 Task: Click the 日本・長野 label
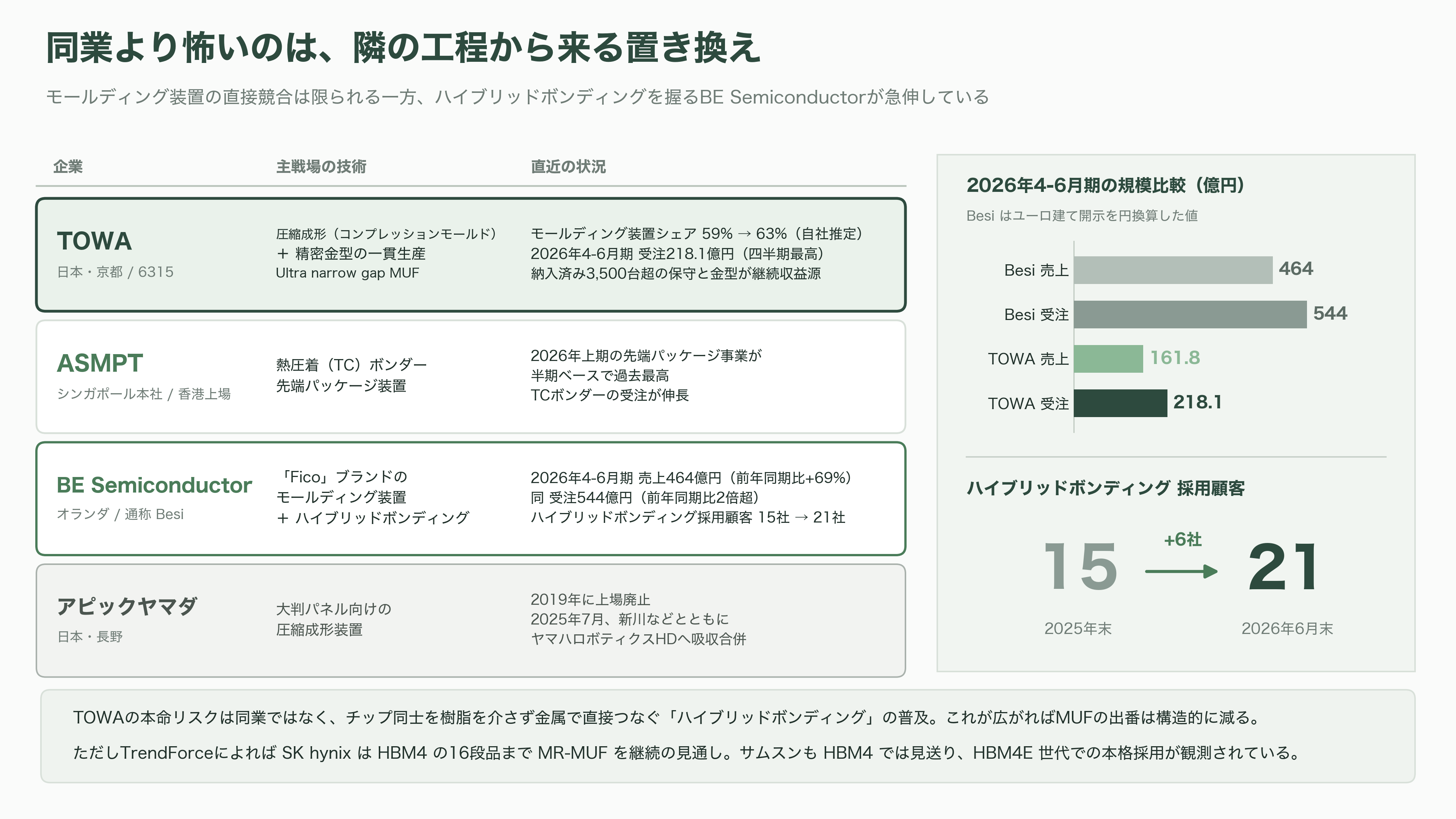(90, 637)
